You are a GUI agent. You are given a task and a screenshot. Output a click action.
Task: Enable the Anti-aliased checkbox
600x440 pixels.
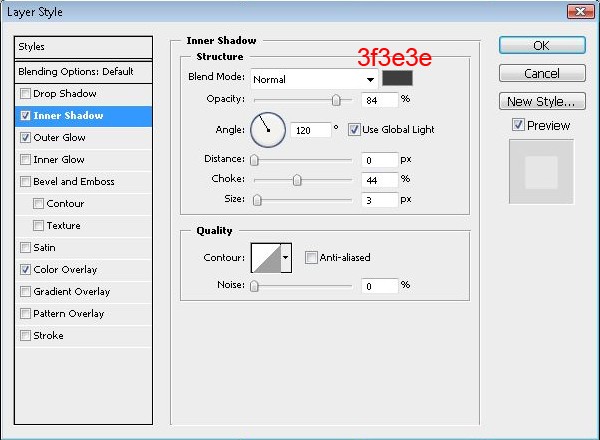pyautogui.click(x=311, y=257)
